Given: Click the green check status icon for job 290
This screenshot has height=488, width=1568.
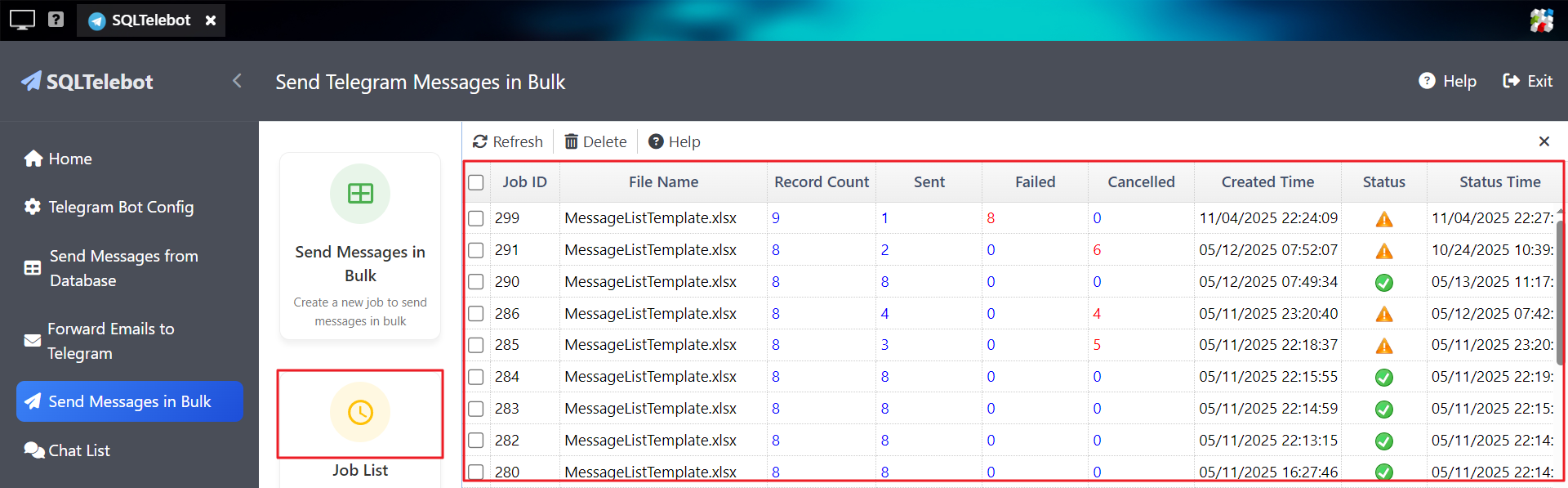Looking at the screenshot, I should coord(1383,283).
